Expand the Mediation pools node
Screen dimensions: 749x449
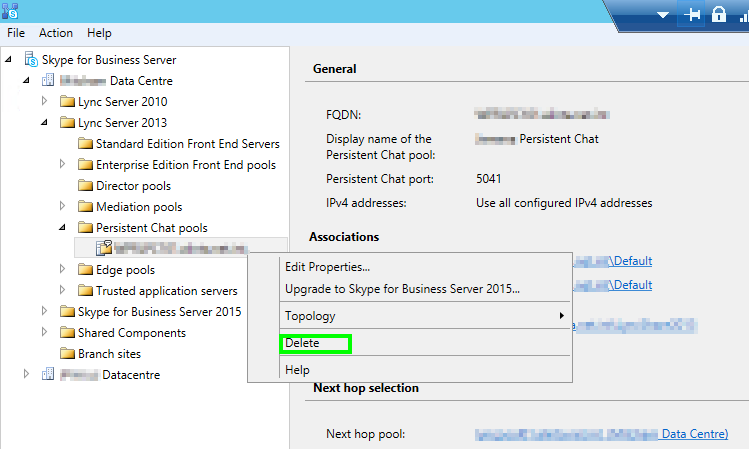click(x=63, y=206)
